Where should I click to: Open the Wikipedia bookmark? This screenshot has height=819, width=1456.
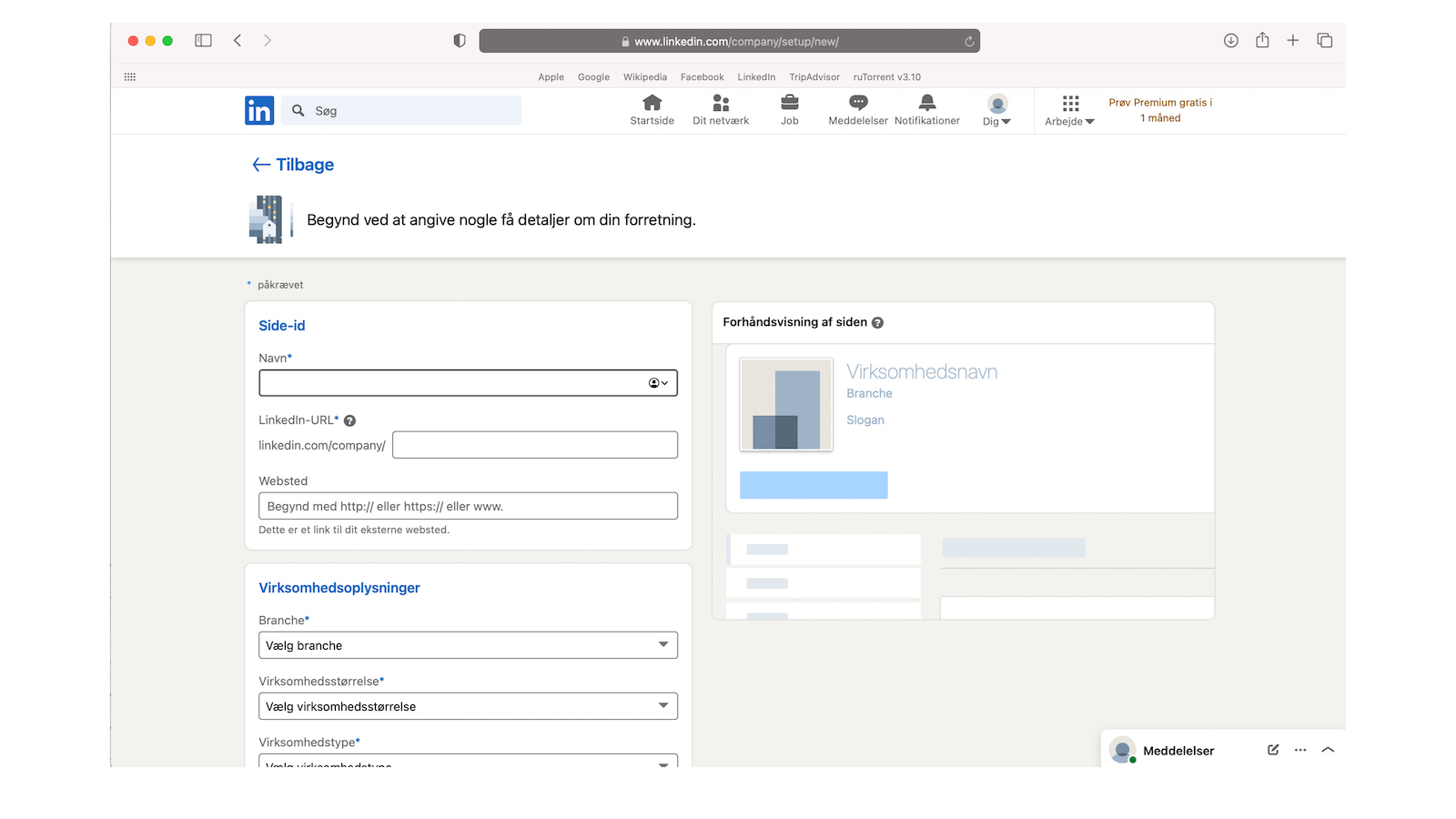645,76
